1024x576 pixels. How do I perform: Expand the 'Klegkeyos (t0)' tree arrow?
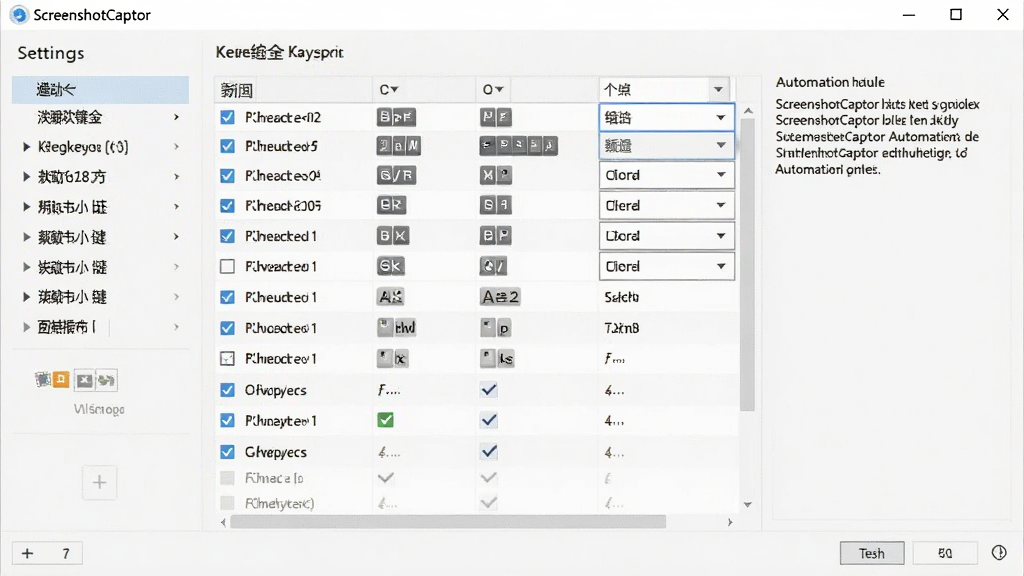click(x=27, y=147)
